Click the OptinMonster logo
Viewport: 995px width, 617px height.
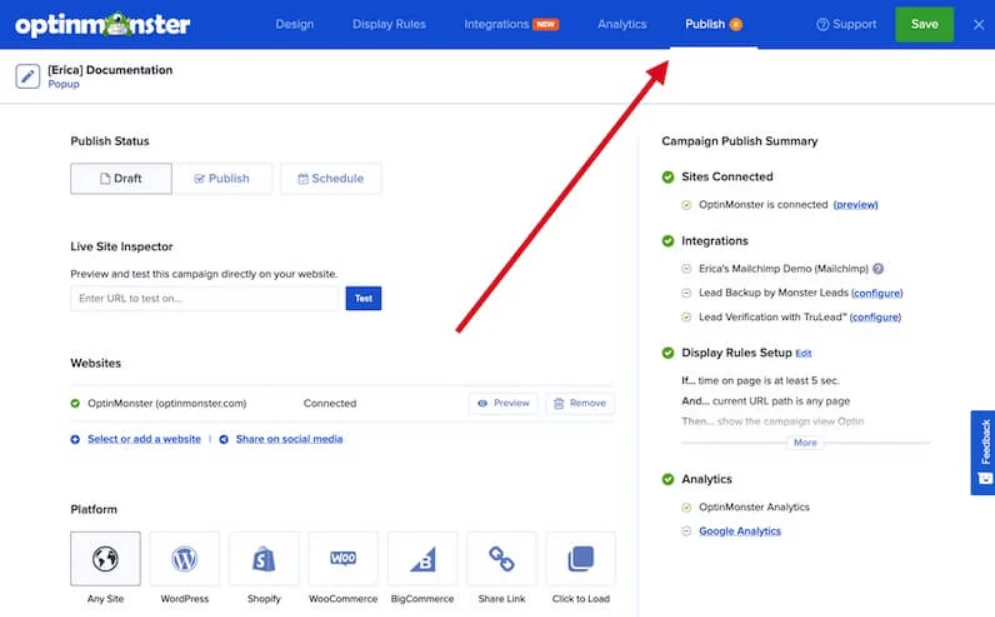[x=102, y=25]
